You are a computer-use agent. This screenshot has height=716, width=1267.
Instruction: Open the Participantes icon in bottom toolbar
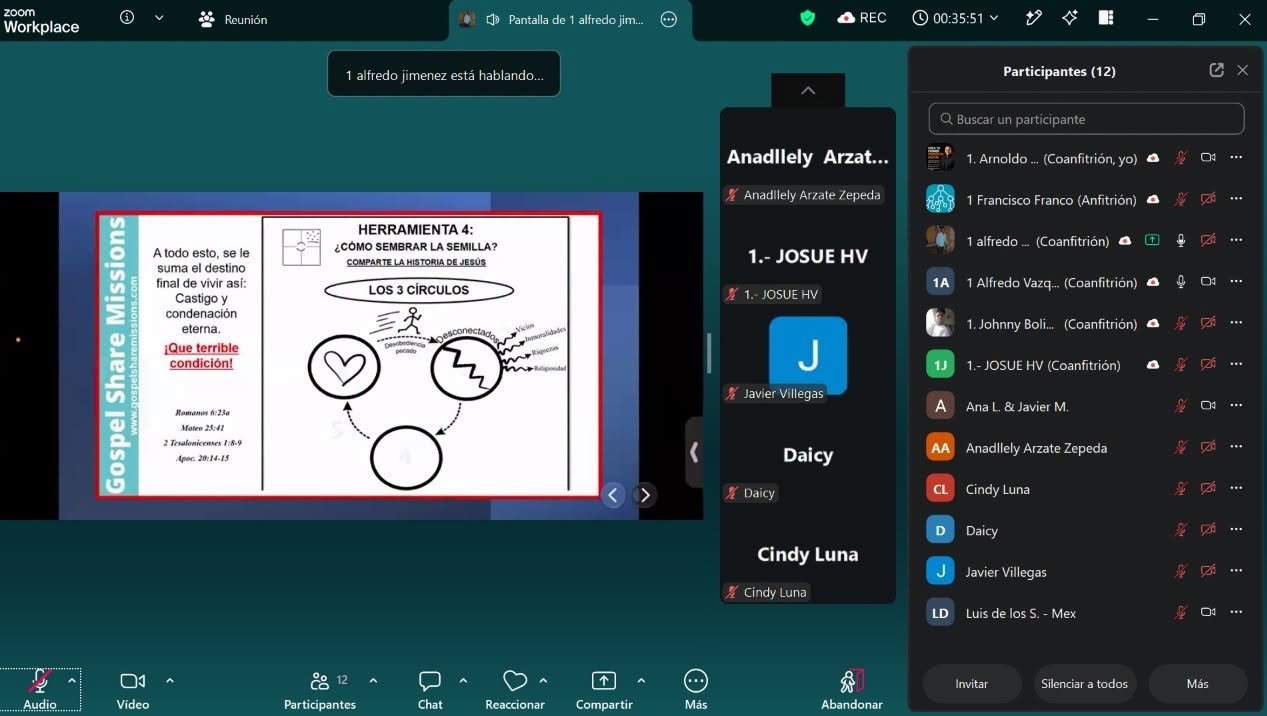(x=320, y=681)
